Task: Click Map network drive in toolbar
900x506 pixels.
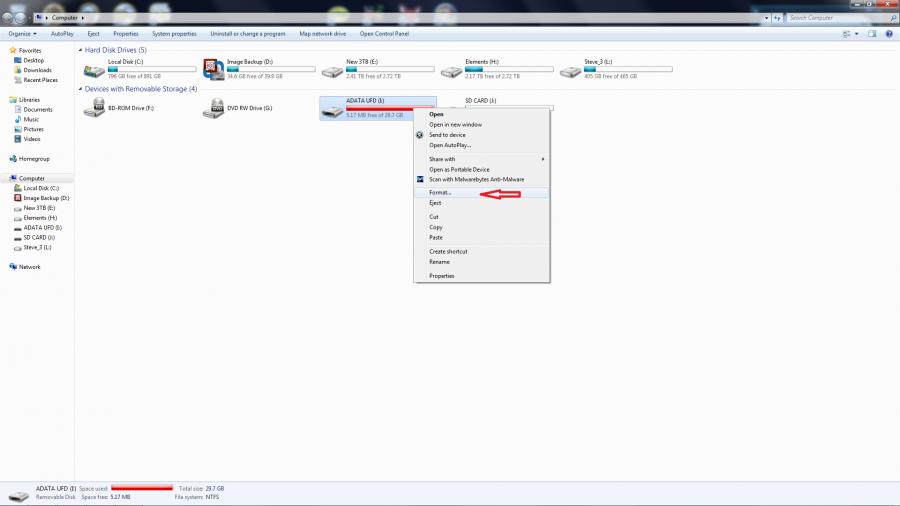Action: coord(323,34)
